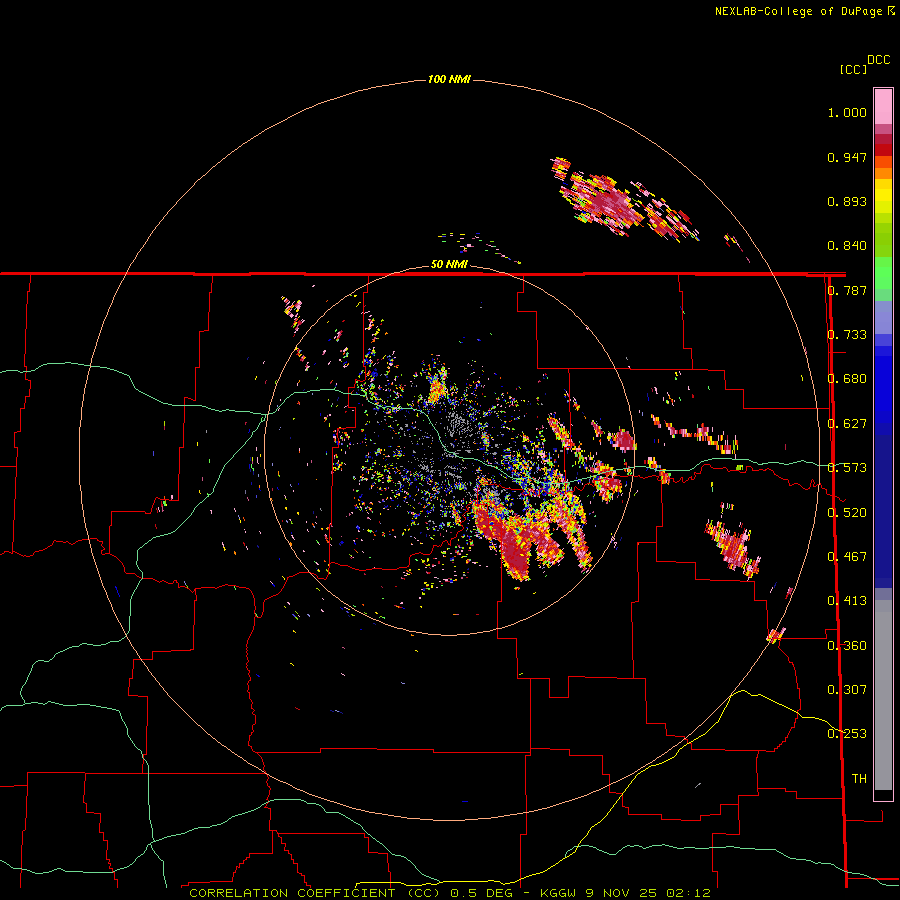The height and width of the screenshot is (900, 900).
Task: Click the gray bottom segment of color bar
Action: tap(883, 695)
